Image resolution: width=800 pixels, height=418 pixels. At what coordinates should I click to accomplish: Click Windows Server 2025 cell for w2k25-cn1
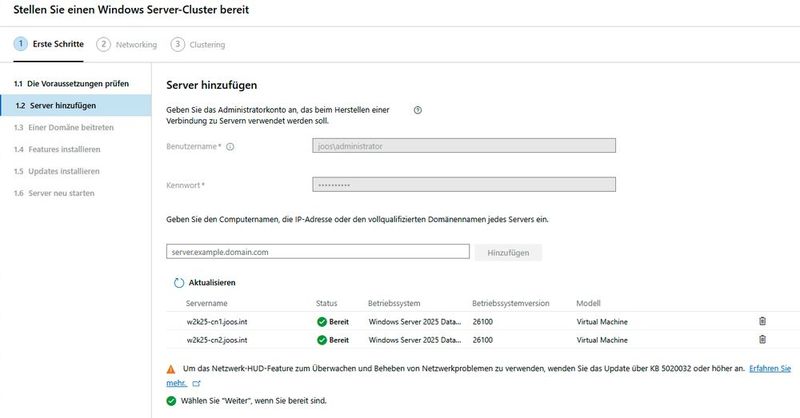415,322
